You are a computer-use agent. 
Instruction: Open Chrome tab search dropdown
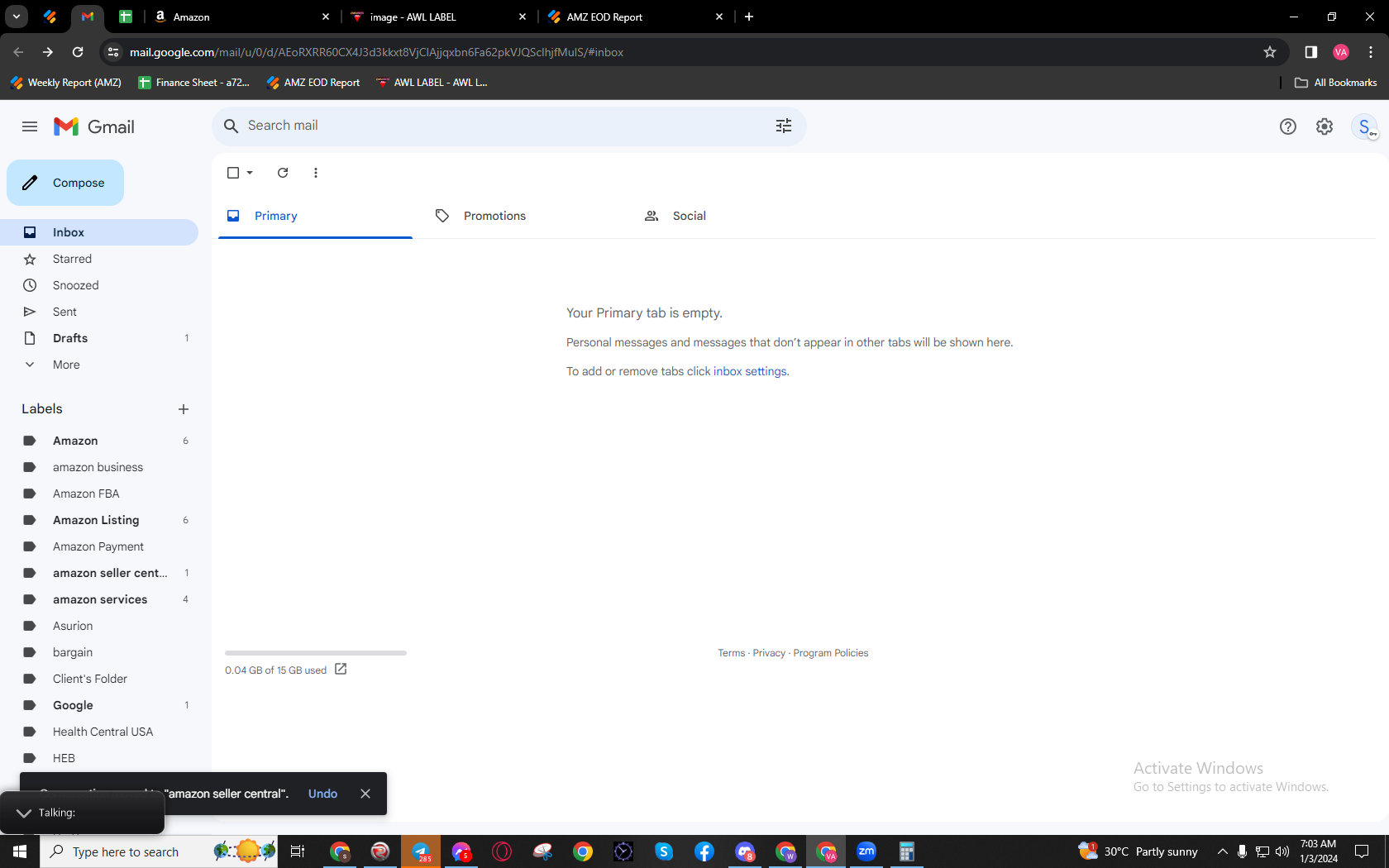click(17, 17)
